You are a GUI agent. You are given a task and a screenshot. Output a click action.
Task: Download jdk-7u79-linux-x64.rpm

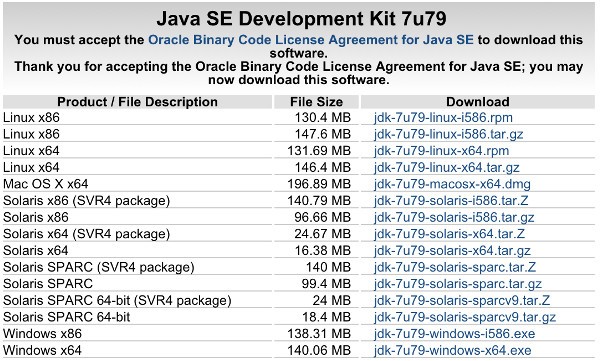pos(442,151)
